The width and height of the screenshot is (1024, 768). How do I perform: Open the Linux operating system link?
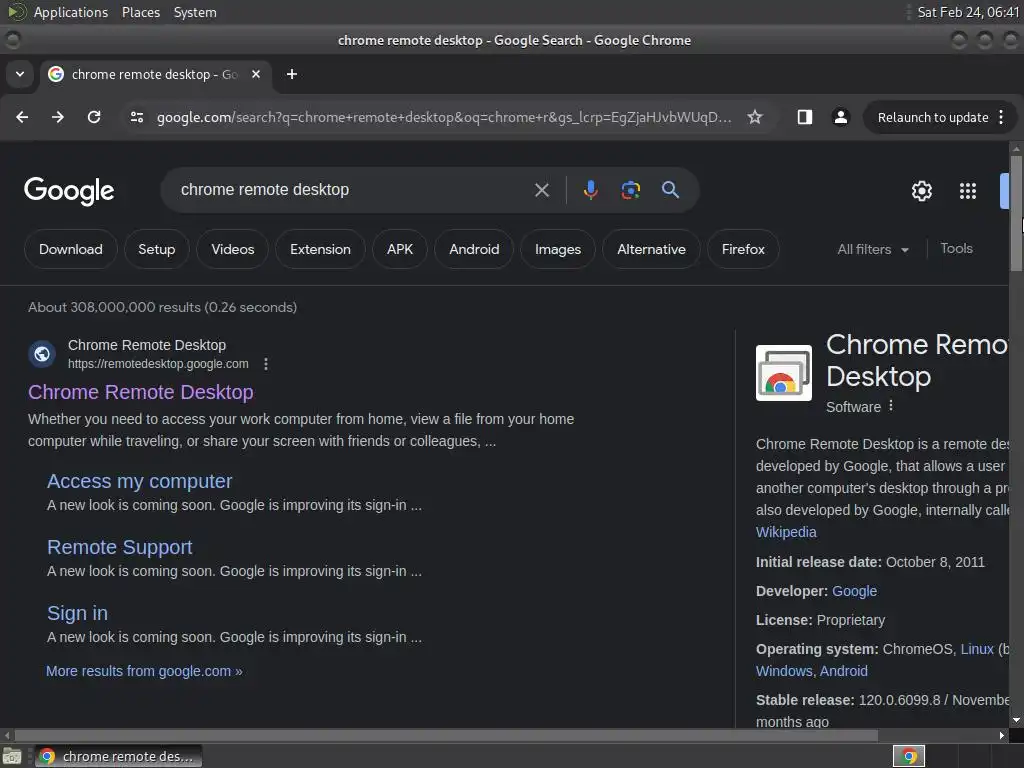(x=977, y=649)
